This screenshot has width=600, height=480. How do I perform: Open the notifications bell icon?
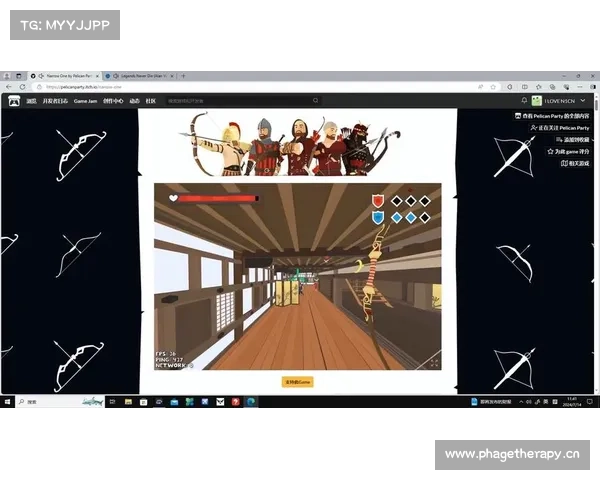(524, 100)
